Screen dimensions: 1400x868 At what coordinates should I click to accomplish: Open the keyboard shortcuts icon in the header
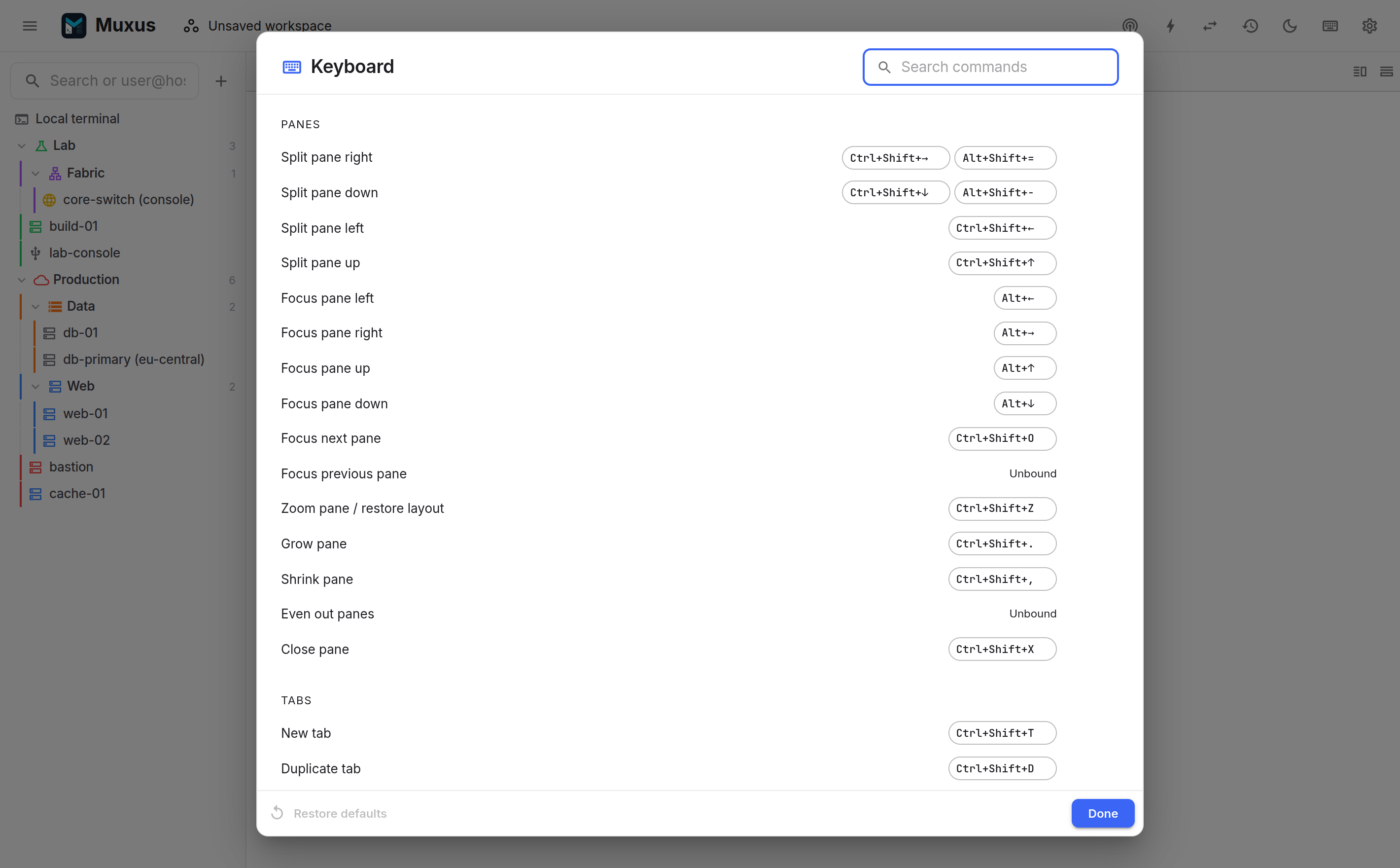point(1330,26)
